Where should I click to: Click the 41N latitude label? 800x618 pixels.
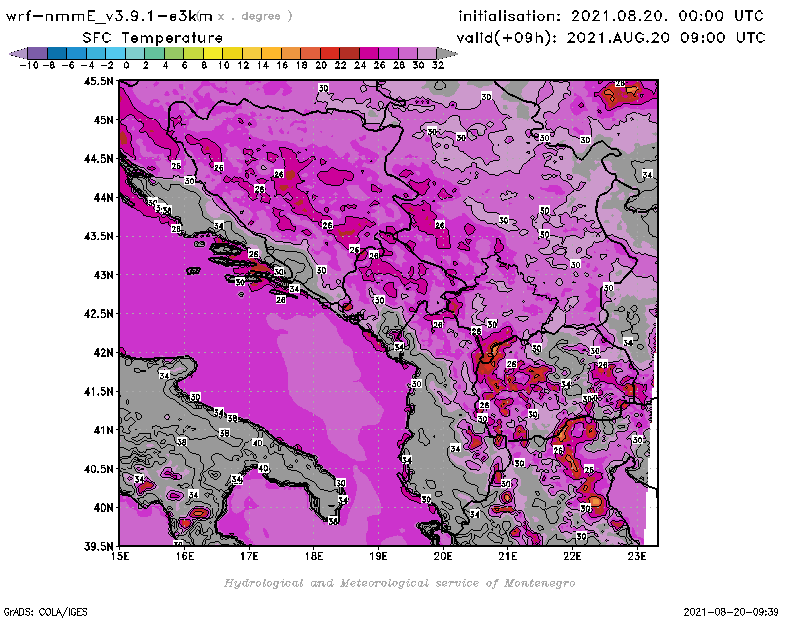[103, 430]
